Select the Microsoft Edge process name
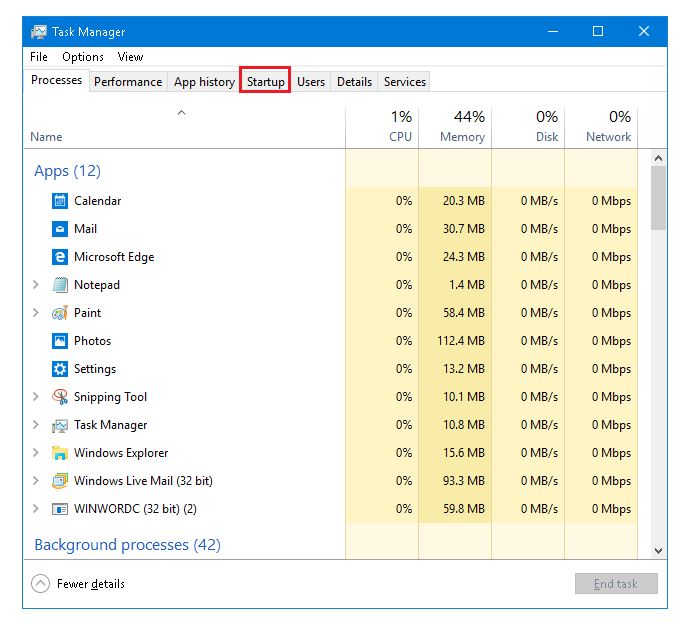This screenshot has height=623, width=682. (x=114, y=257)
